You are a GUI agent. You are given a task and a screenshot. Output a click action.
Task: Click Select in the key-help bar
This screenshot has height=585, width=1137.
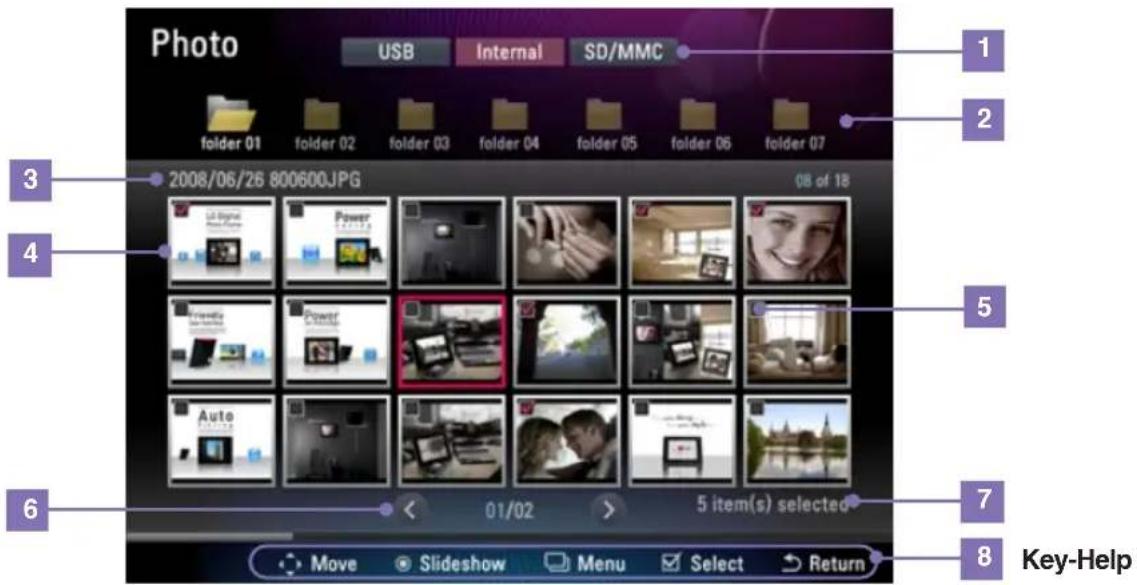point(703,564)
